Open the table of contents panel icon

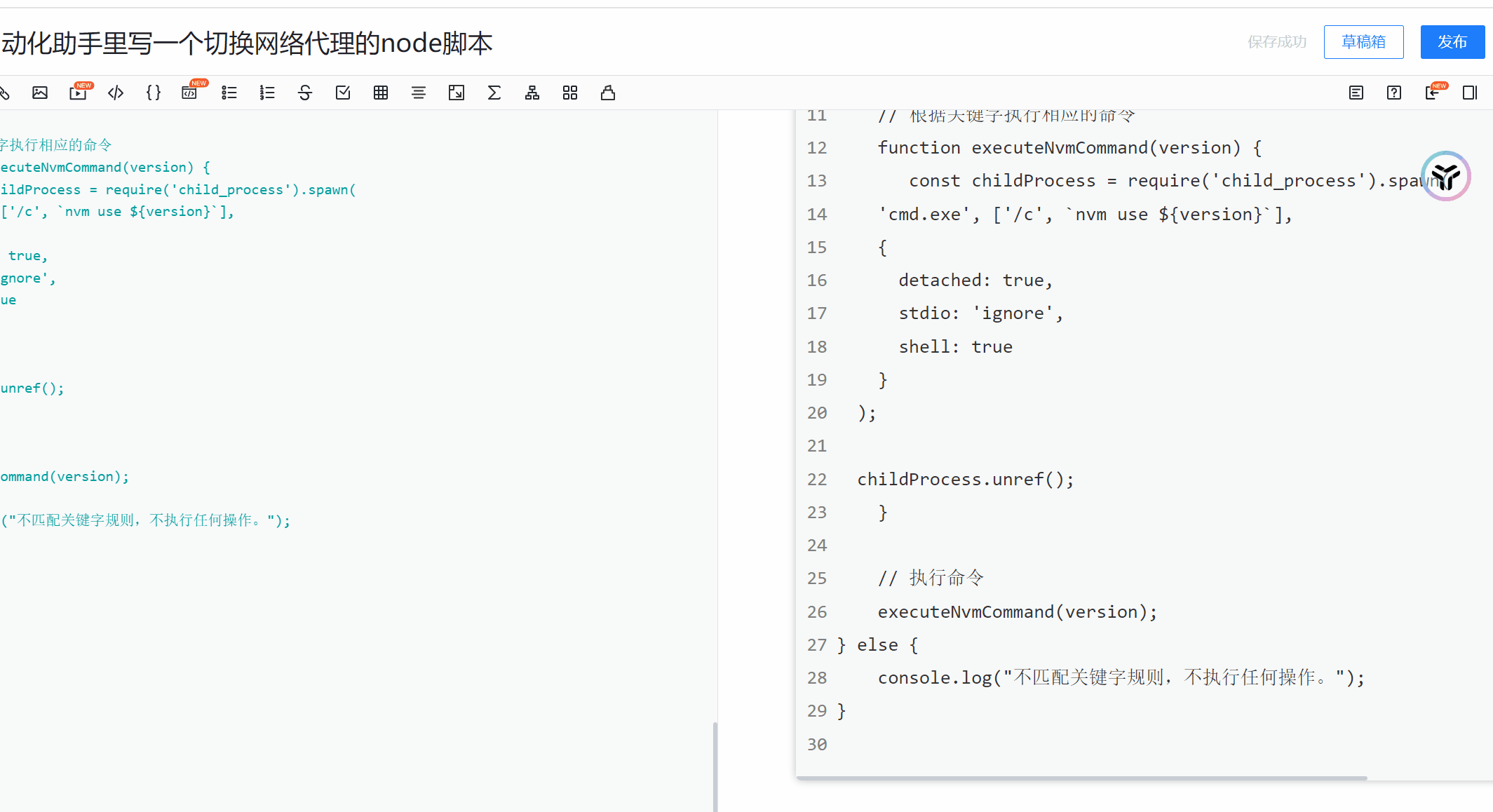pyautogui.click(x=1356, y=93)
